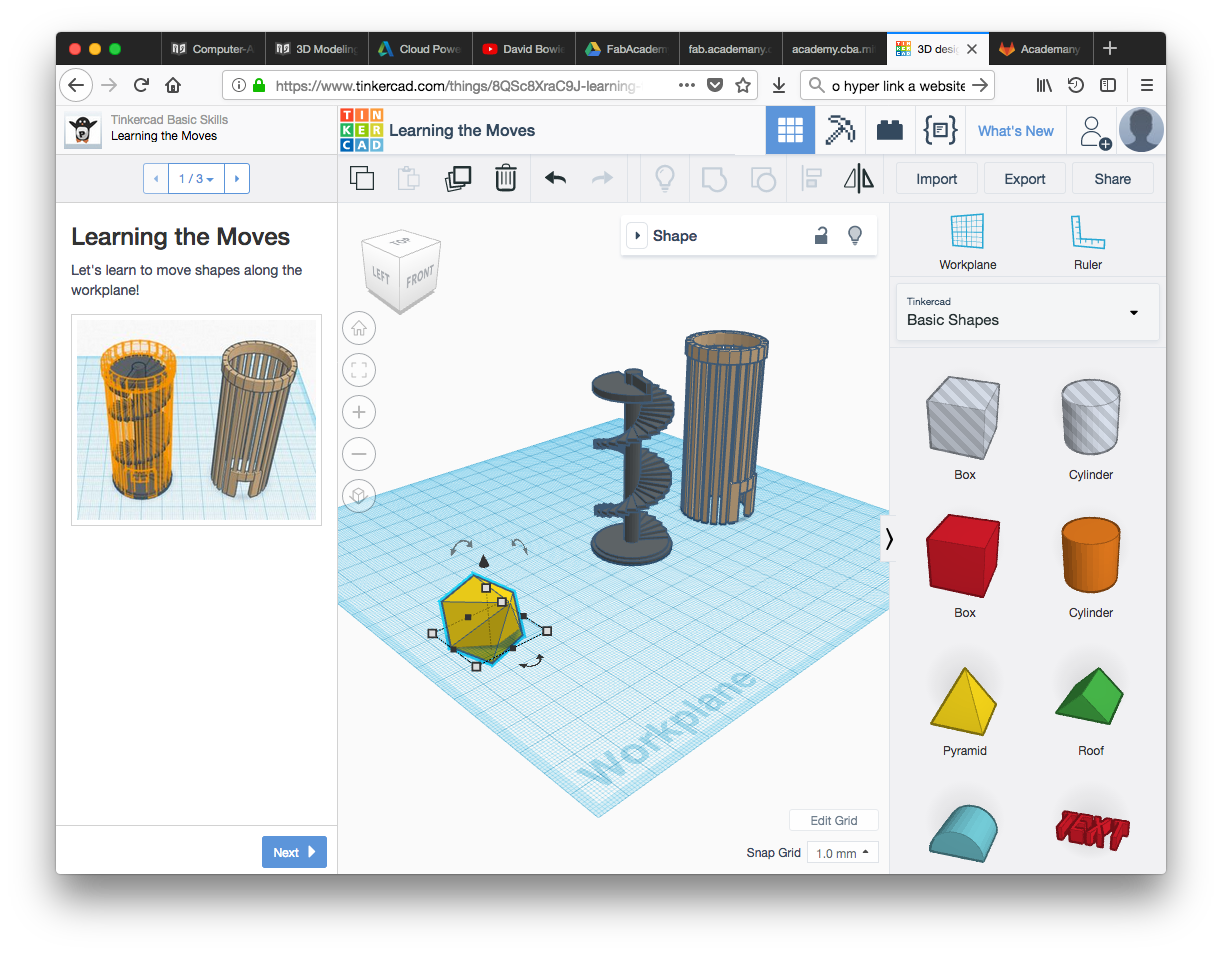1222x954 pixels.
Task: Reload the page in Firefox
Action: tap(141, 86)
